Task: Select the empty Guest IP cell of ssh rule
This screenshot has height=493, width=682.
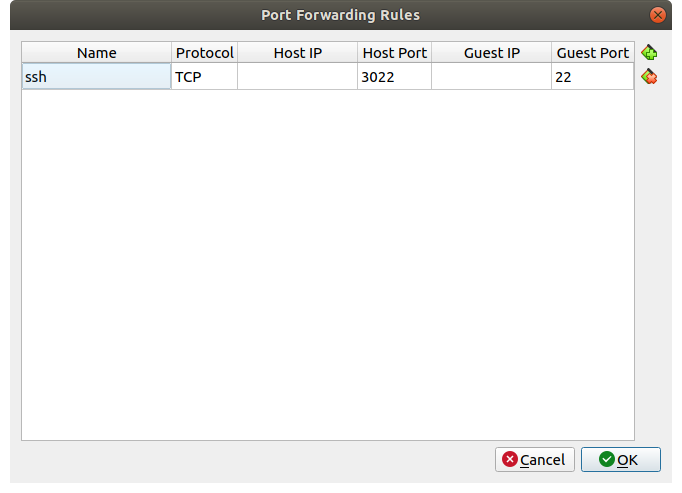Action: [x=491, y=77]
